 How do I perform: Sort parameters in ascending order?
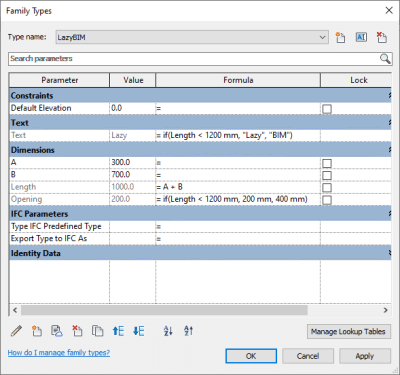tap(168, 331)
